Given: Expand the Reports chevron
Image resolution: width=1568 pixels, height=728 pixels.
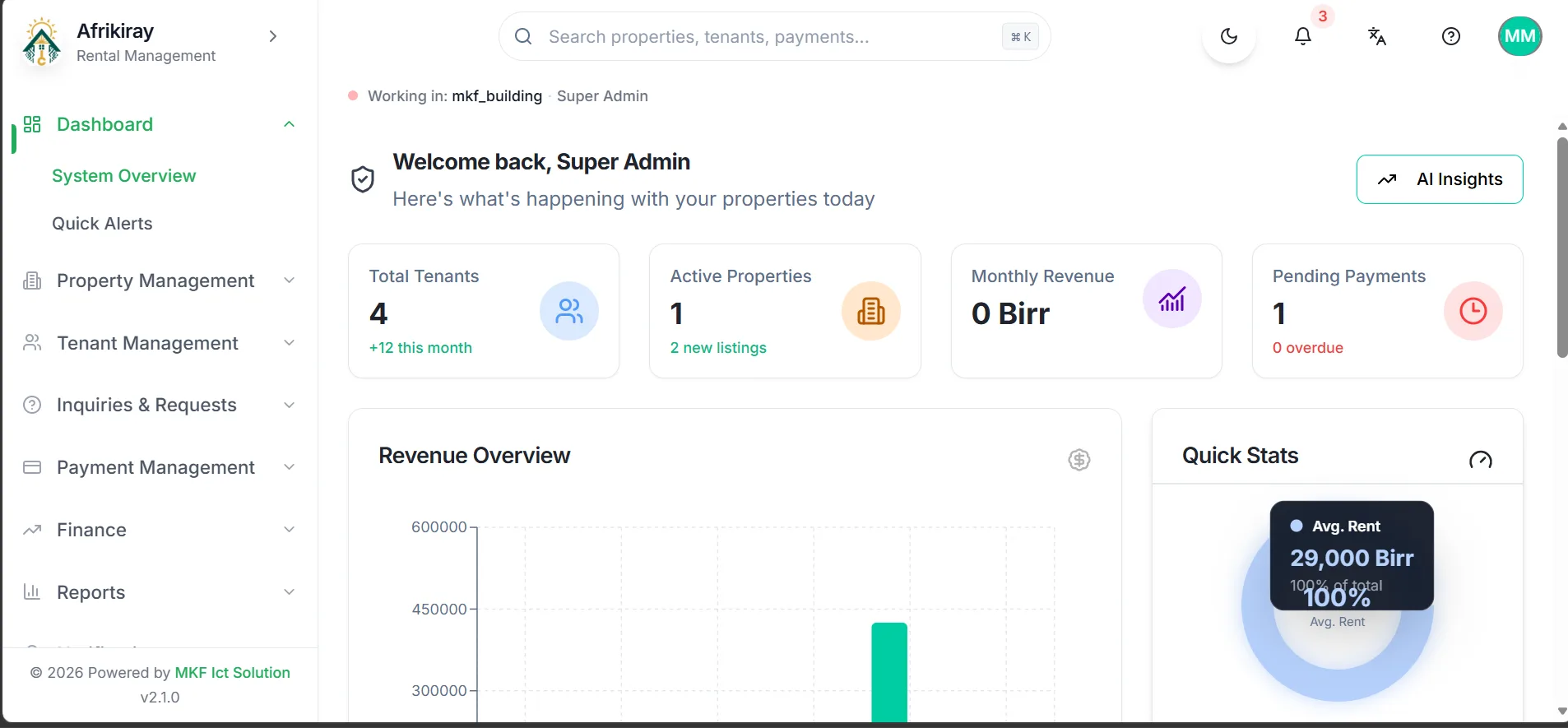Looking at the screenshot, I should click(x=289, y=591).
